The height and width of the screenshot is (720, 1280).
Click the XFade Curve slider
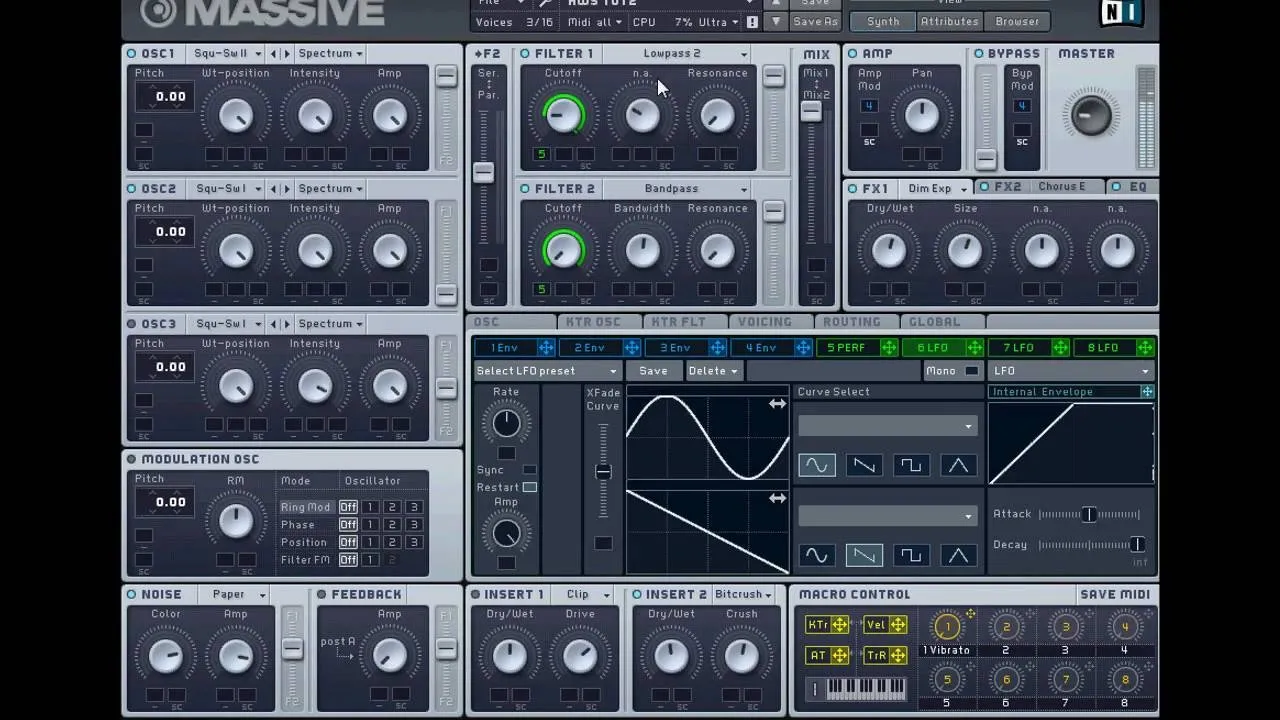tap(603, 471)
